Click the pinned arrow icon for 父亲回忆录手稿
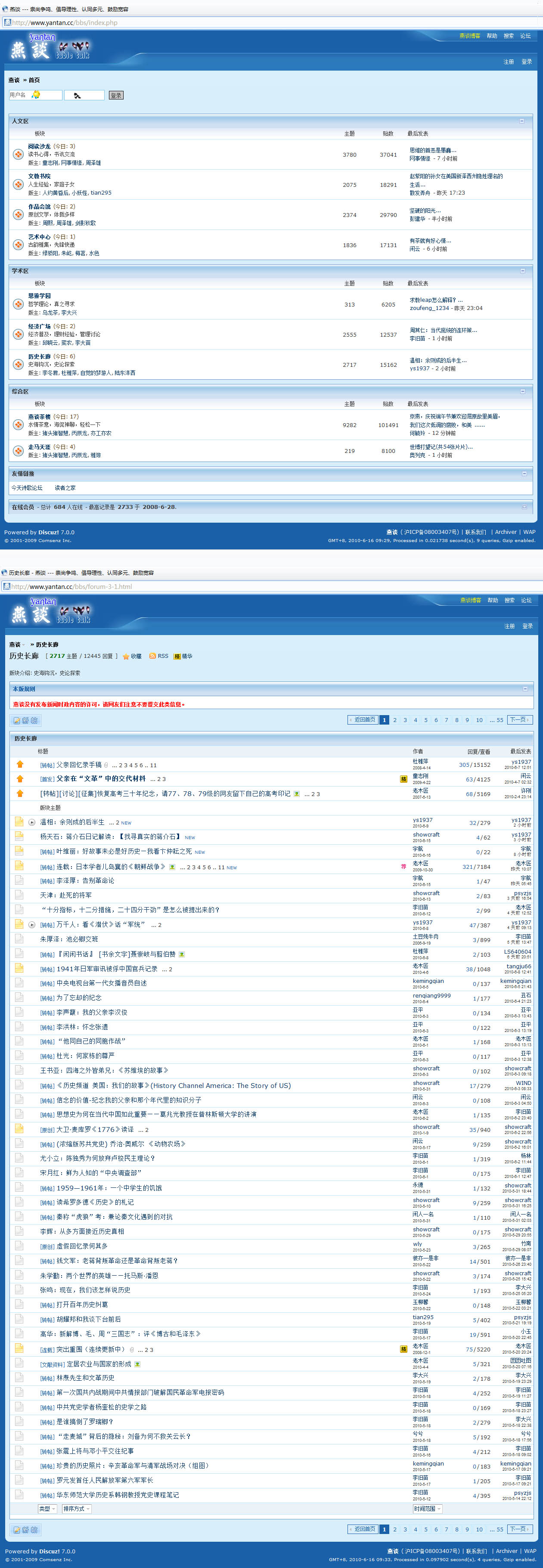Viewport: 543px width, 1568px height. (19, 765)
